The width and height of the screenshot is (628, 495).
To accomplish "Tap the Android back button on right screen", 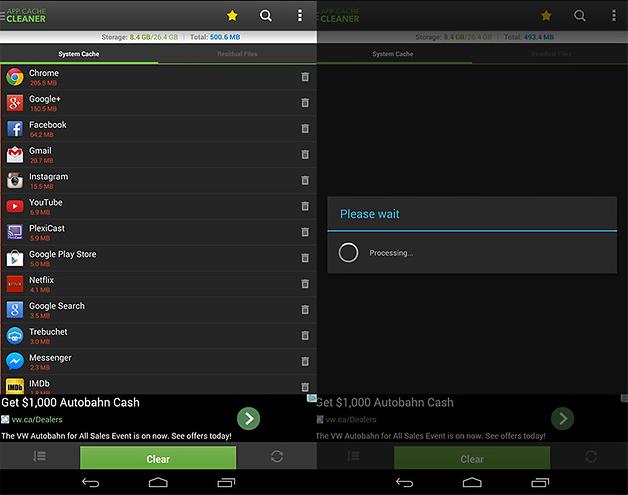I will pyautogui.click(x=405, y=483).
